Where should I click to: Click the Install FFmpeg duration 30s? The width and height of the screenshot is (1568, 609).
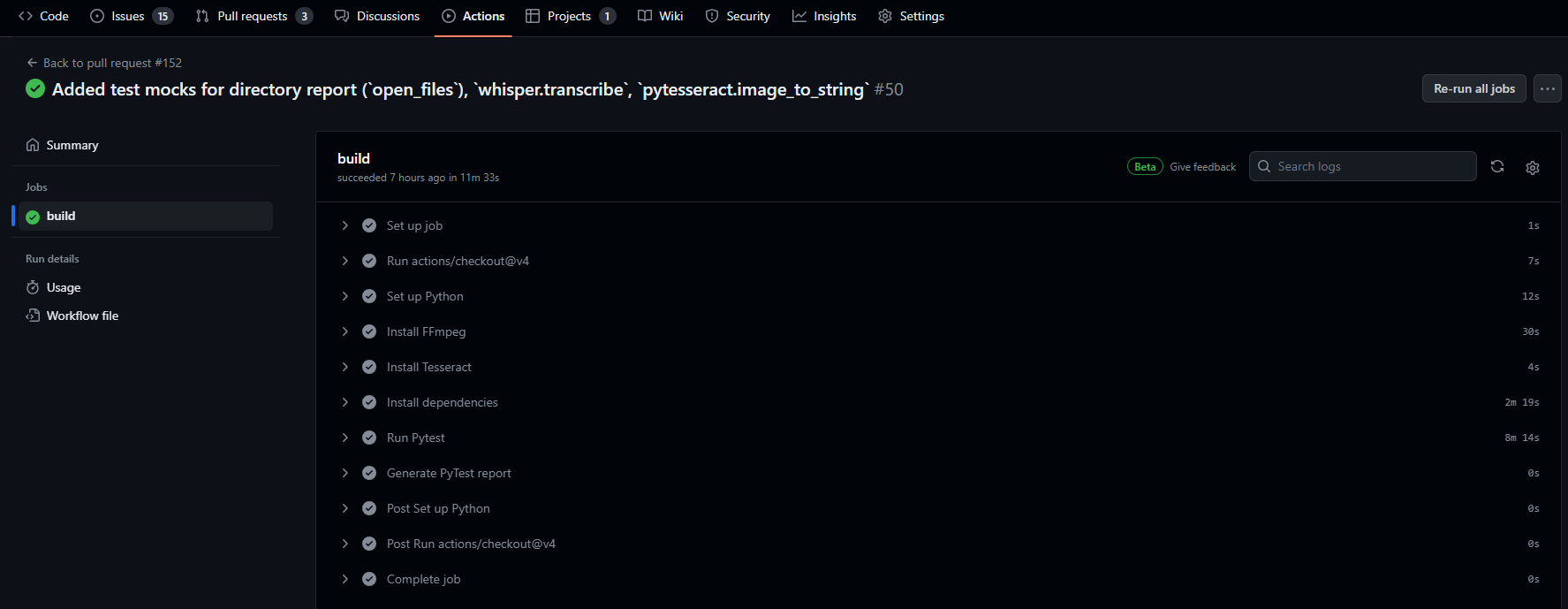pos(1531,331)
